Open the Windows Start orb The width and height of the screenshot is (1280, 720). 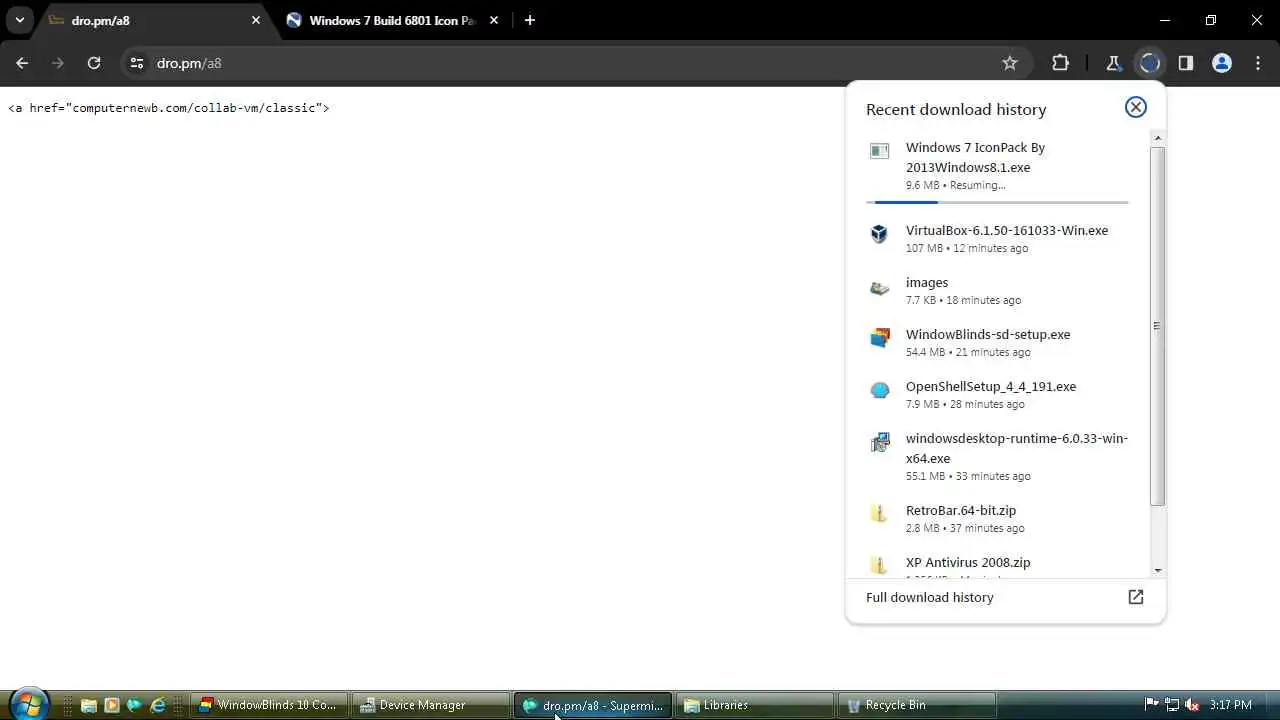point(29,704)
